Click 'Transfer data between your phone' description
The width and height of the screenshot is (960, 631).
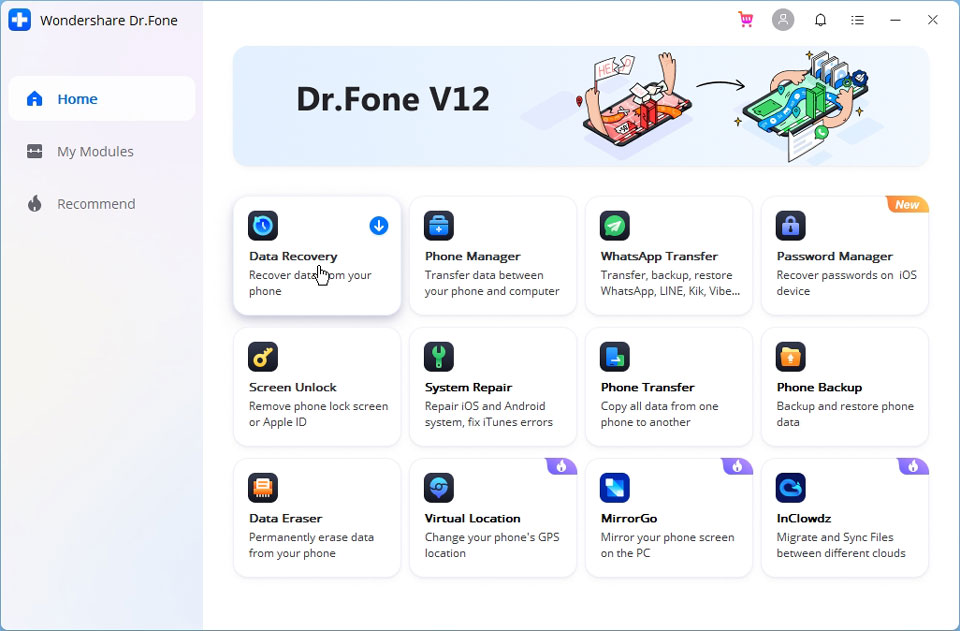(492, 283)
